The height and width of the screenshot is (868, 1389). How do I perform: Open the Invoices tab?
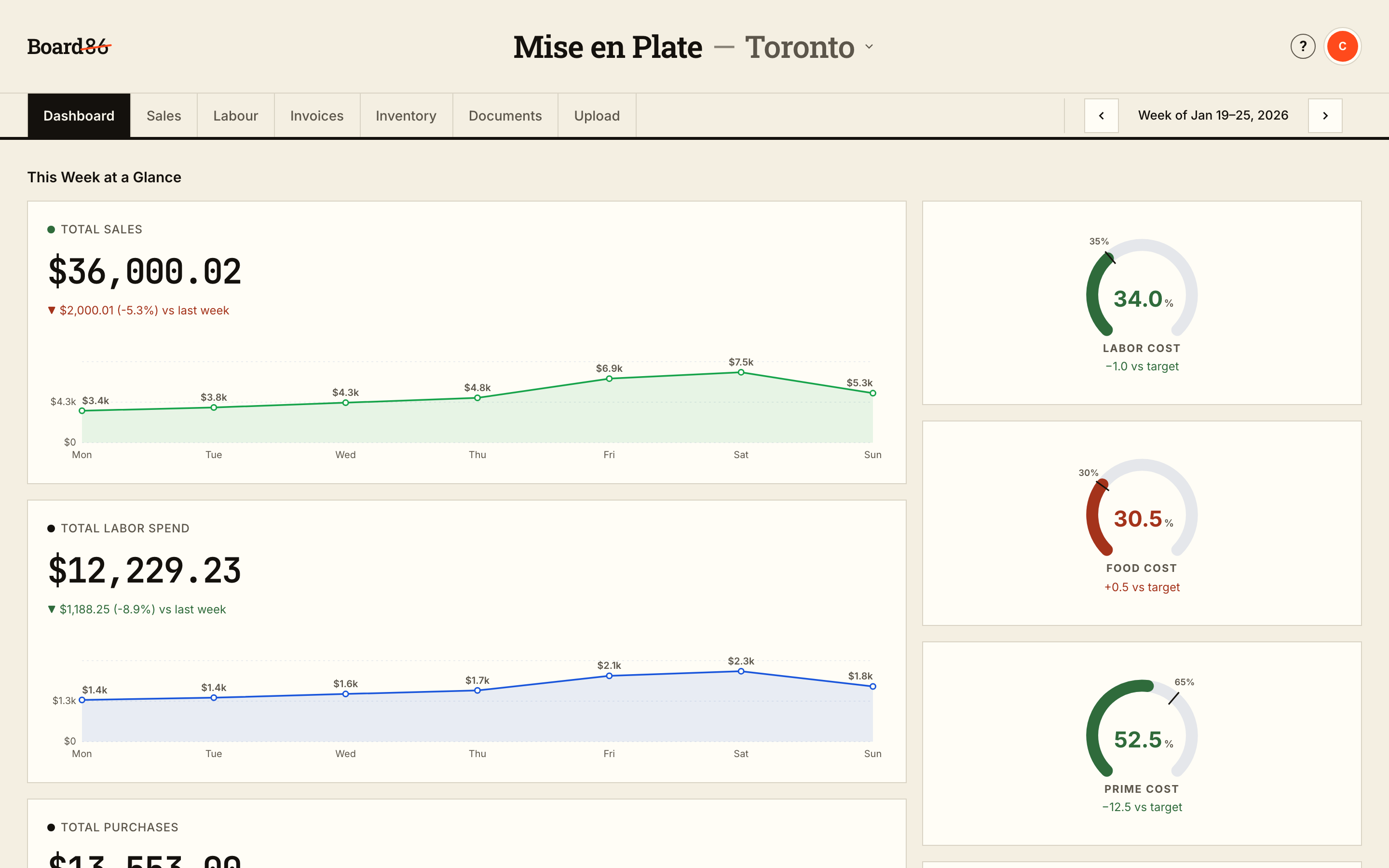pyautogui.click(x=317, y=115)
